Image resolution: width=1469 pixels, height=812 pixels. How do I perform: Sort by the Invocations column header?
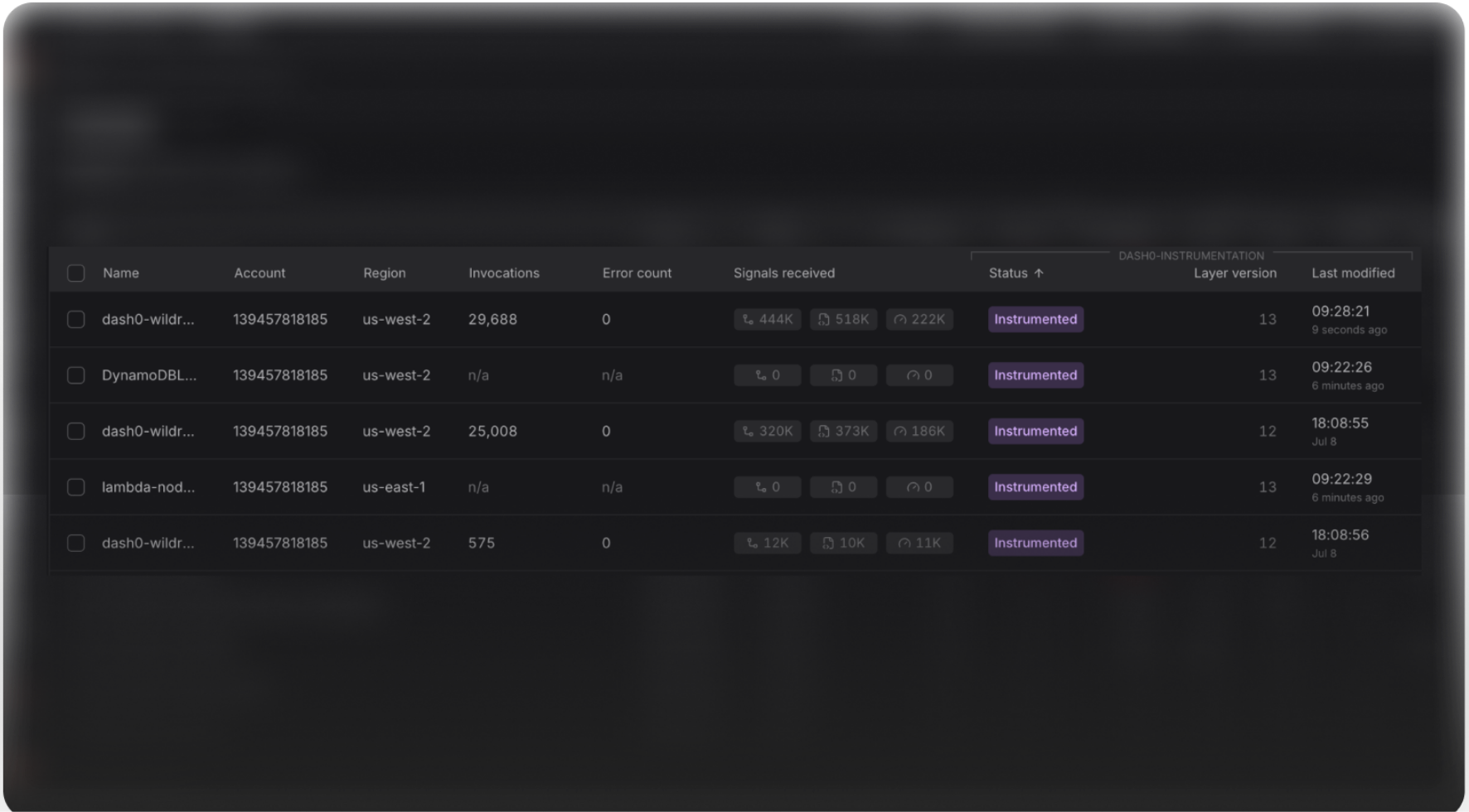tap(504, 273)
